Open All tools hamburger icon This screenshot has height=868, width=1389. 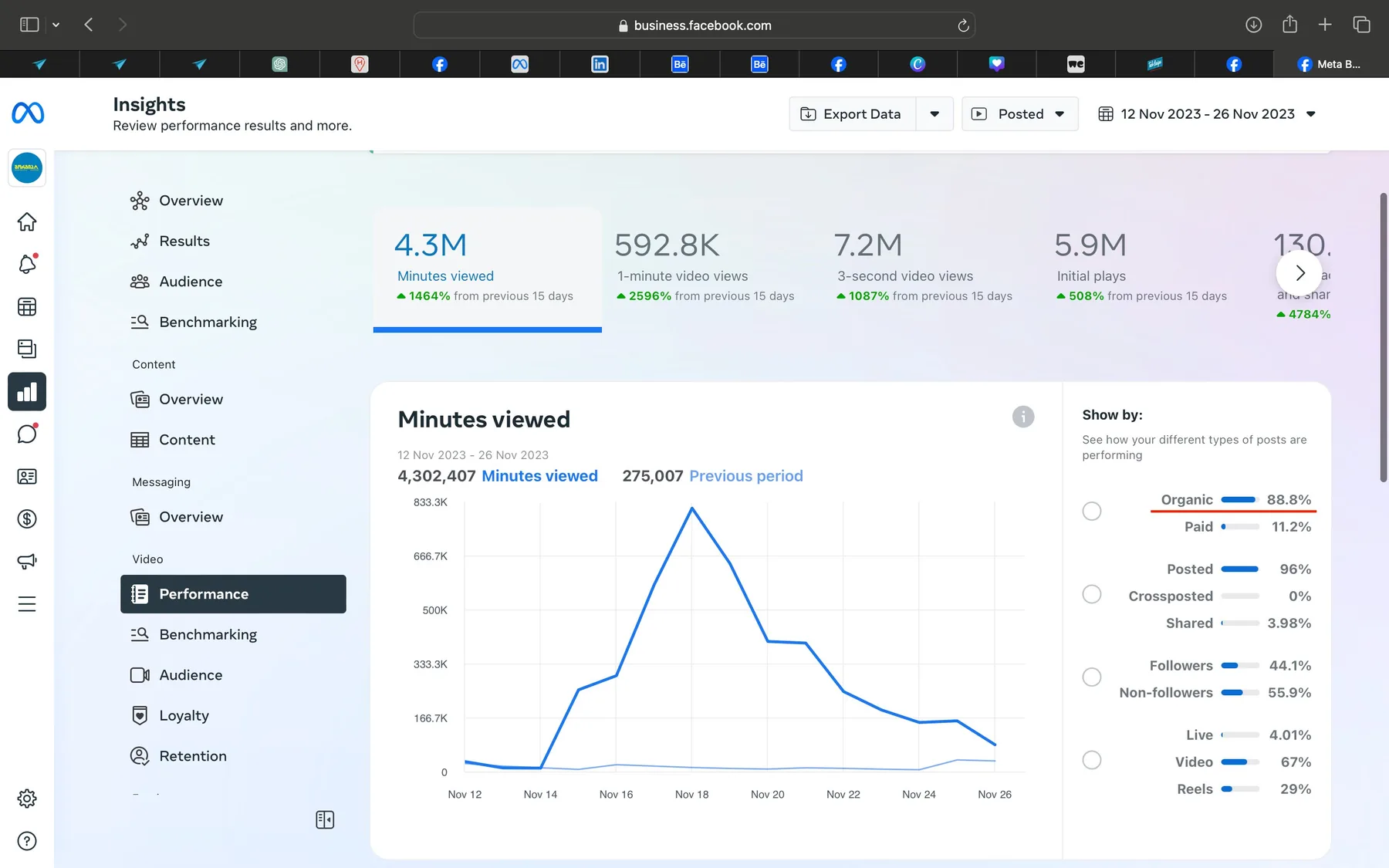coord(27,603)
